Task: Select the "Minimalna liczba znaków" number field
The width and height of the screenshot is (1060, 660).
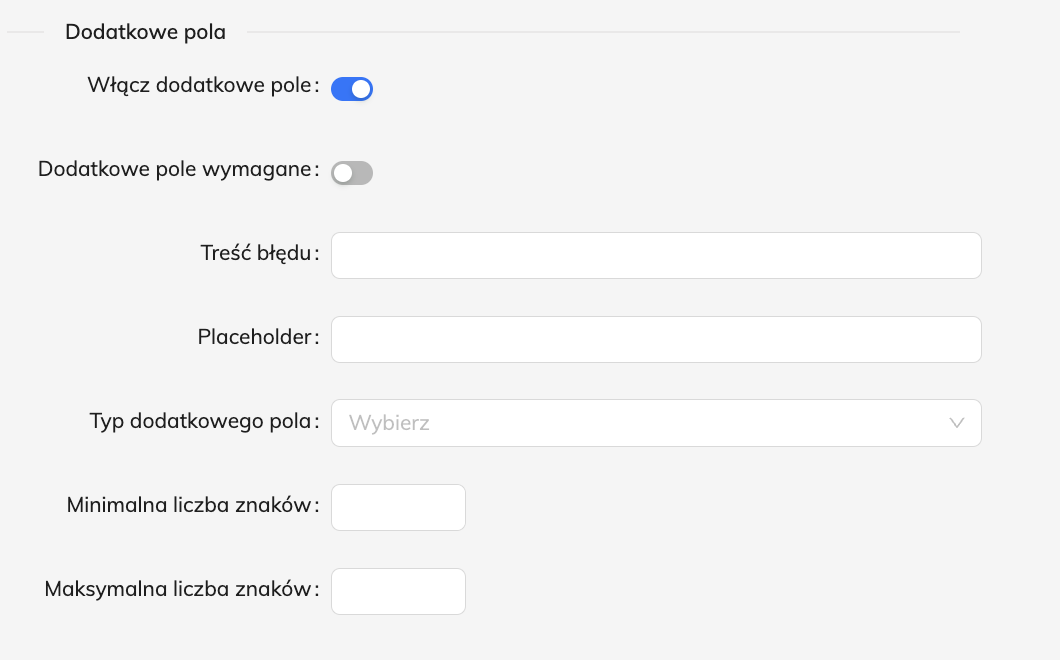Action: pos(398,507)
